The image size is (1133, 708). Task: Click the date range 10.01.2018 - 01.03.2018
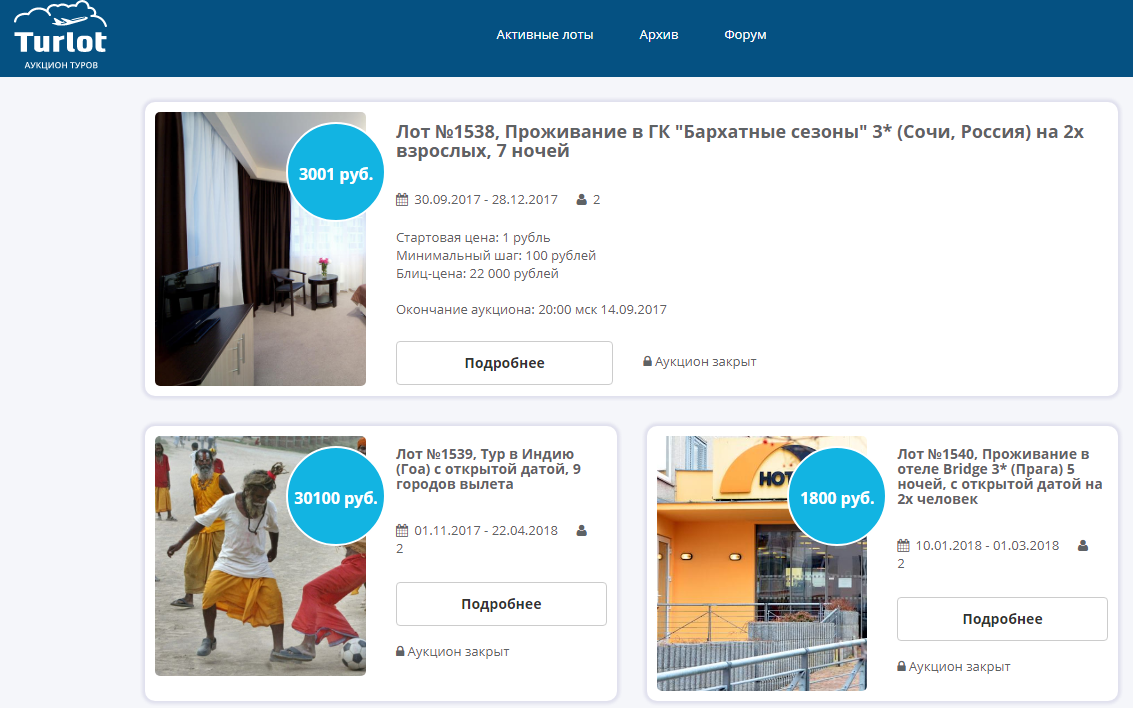987,545
